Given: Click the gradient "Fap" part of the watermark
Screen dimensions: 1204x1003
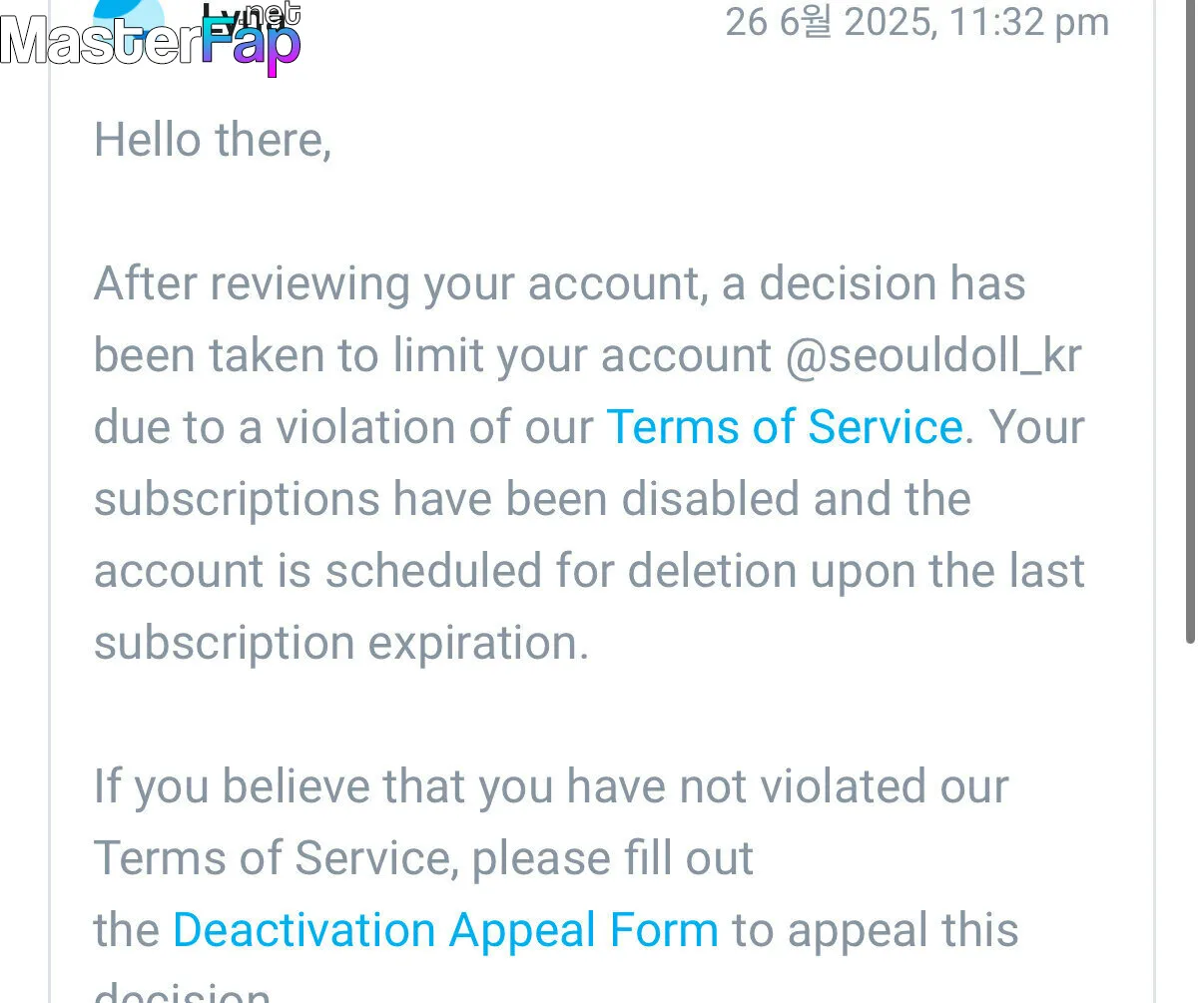Looking at the screenshot, I should (x=251, y=45).
